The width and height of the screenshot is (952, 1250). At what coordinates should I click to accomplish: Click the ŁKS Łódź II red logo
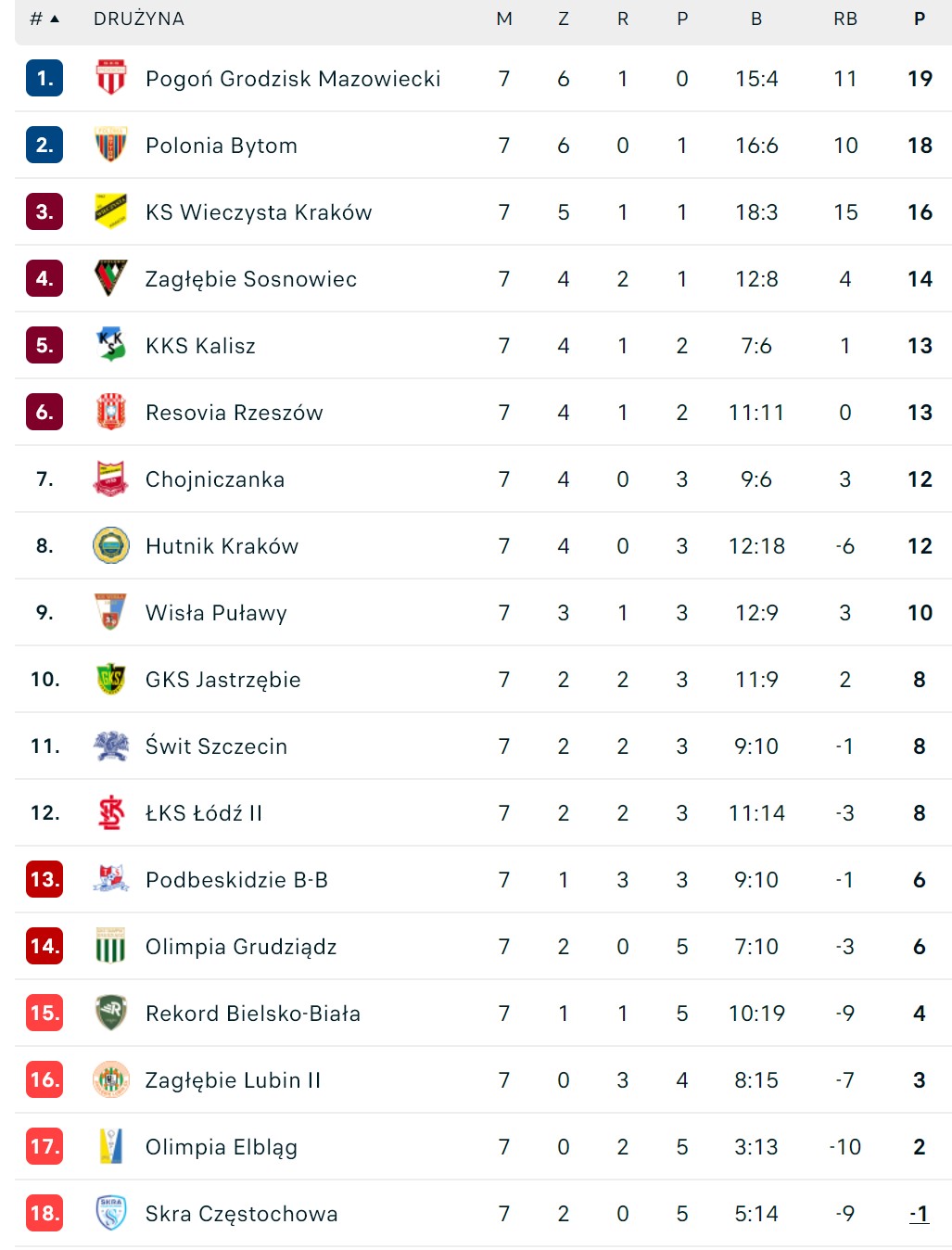point(110,812)
